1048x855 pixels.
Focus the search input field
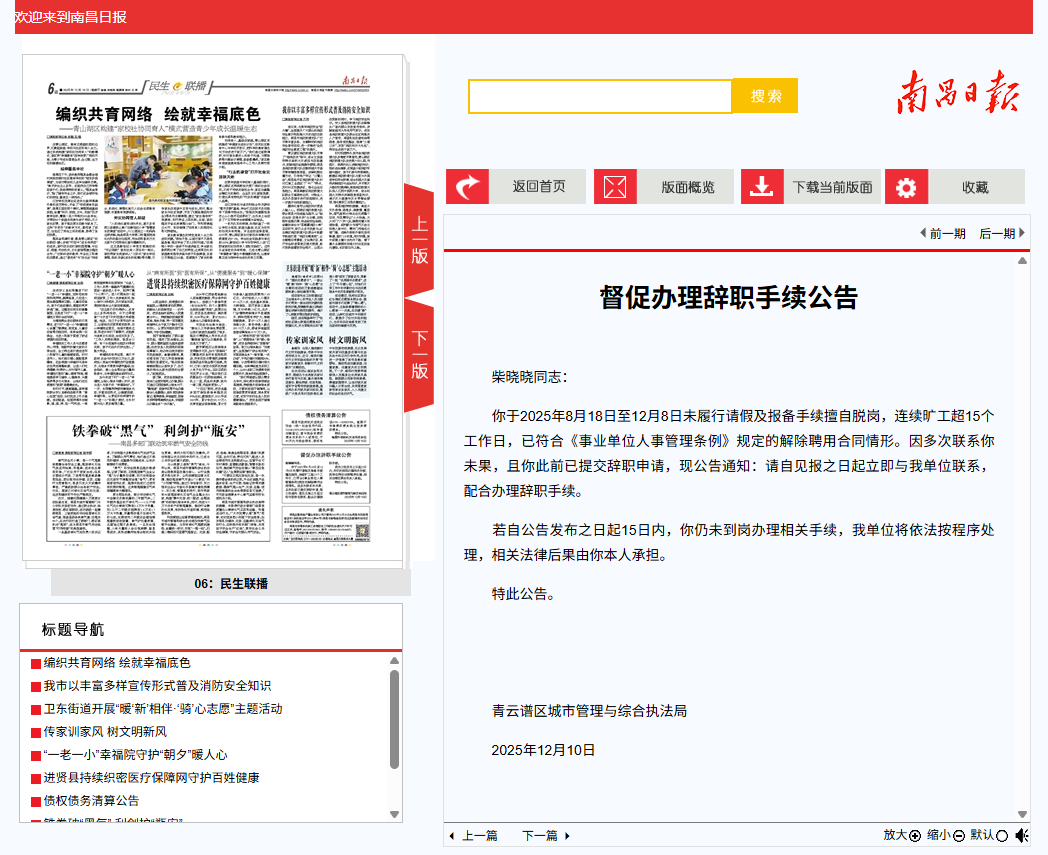(x=600, y=96)
